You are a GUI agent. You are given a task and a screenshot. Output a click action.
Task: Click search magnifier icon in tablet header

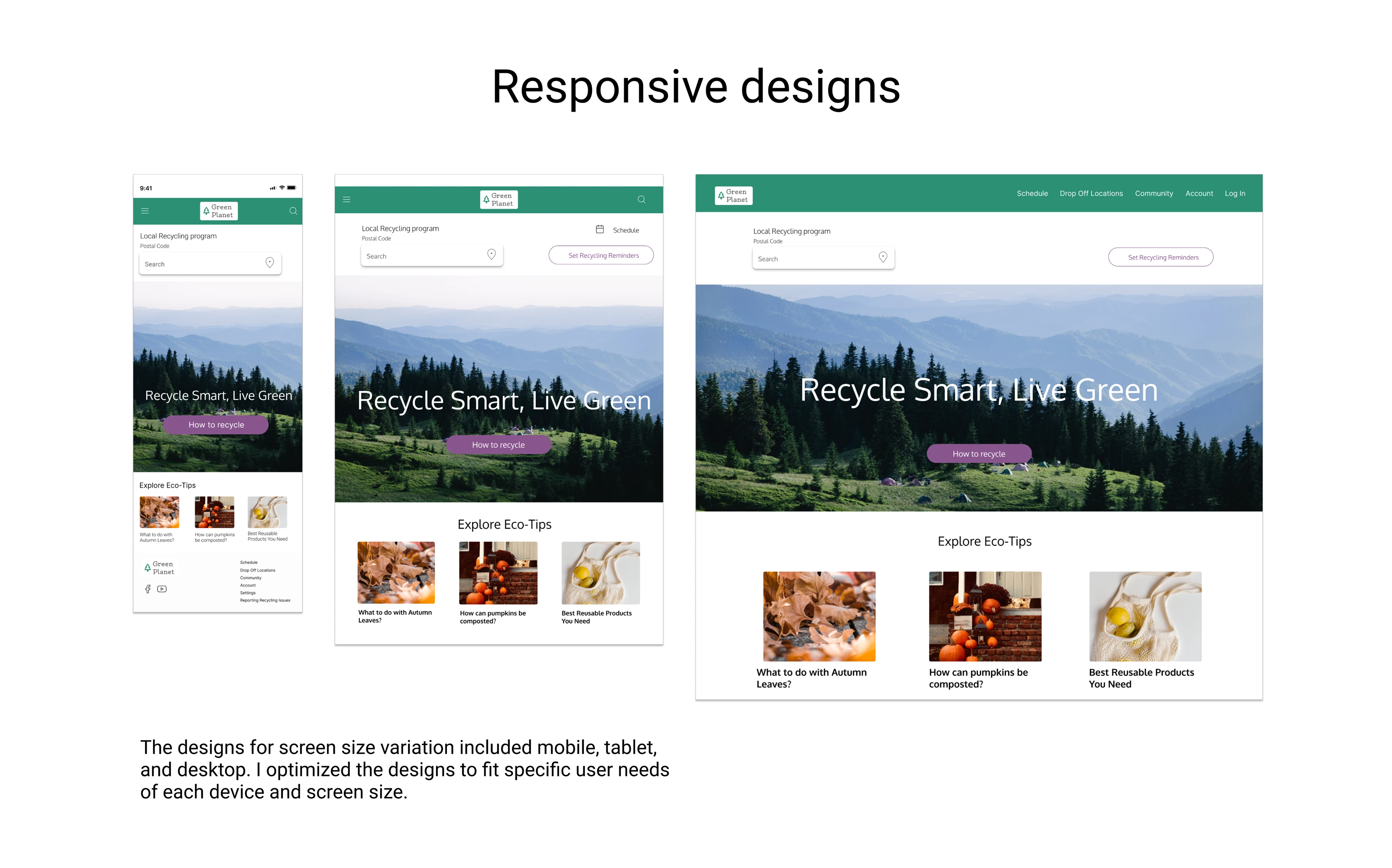tap(641, 199)
